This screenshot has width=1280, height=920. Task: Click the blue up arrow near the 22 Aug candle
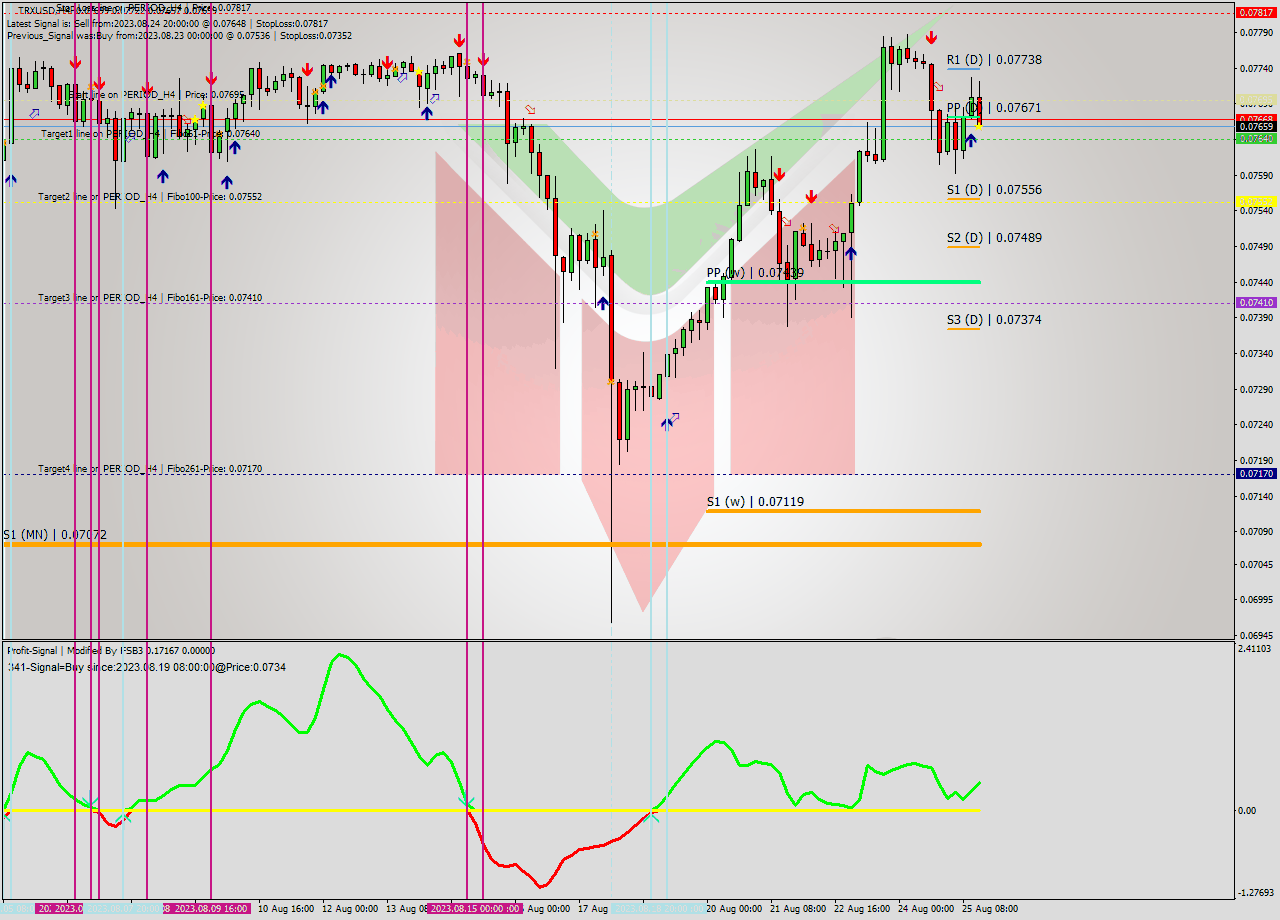[851, 252]
